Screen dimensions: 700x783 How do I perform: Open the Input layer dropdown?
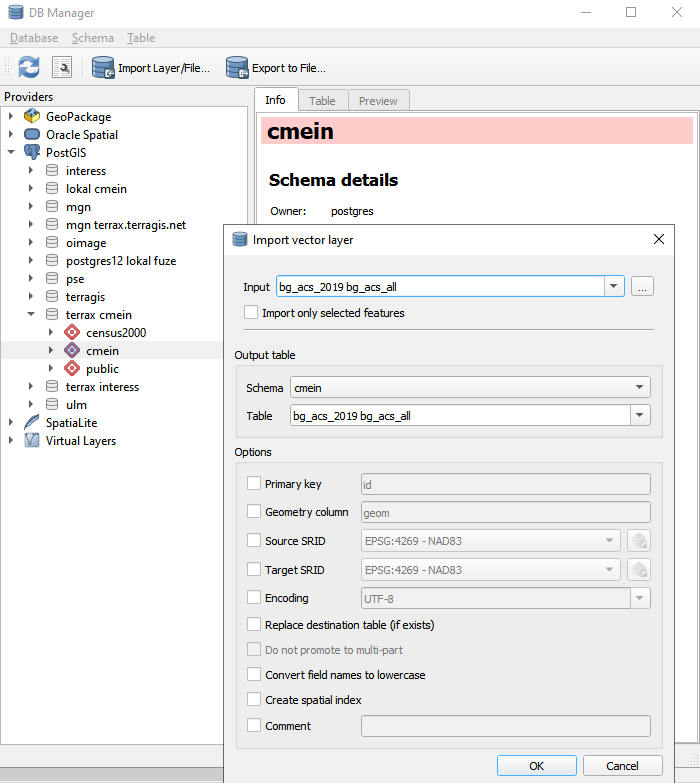[x=614, y=287]
